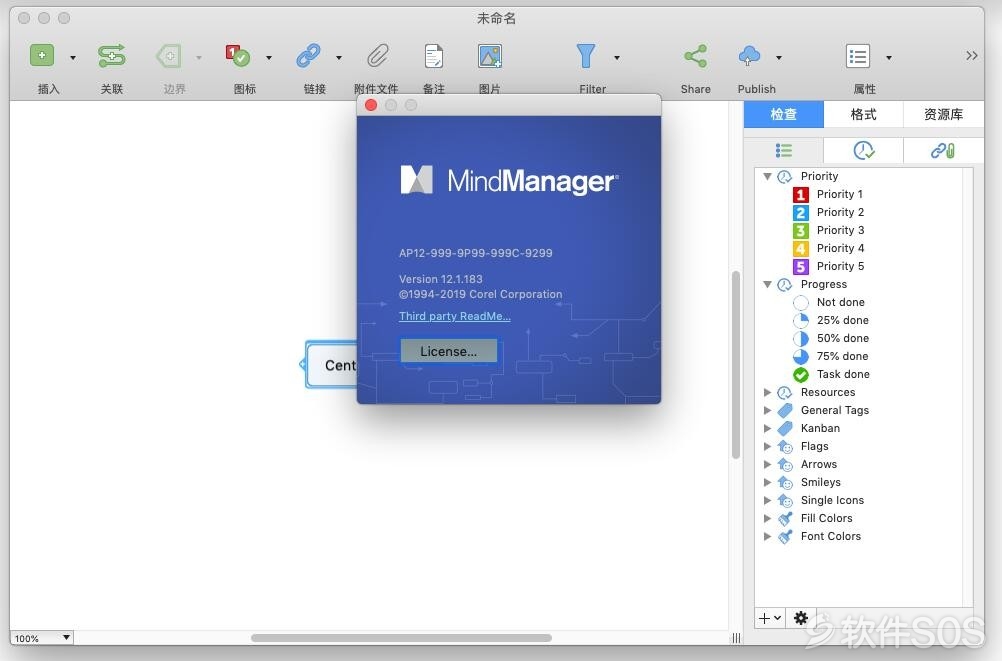Select the Priority 1 marker icon
This screenshot has width=1002, height=661.
(801, 194)
